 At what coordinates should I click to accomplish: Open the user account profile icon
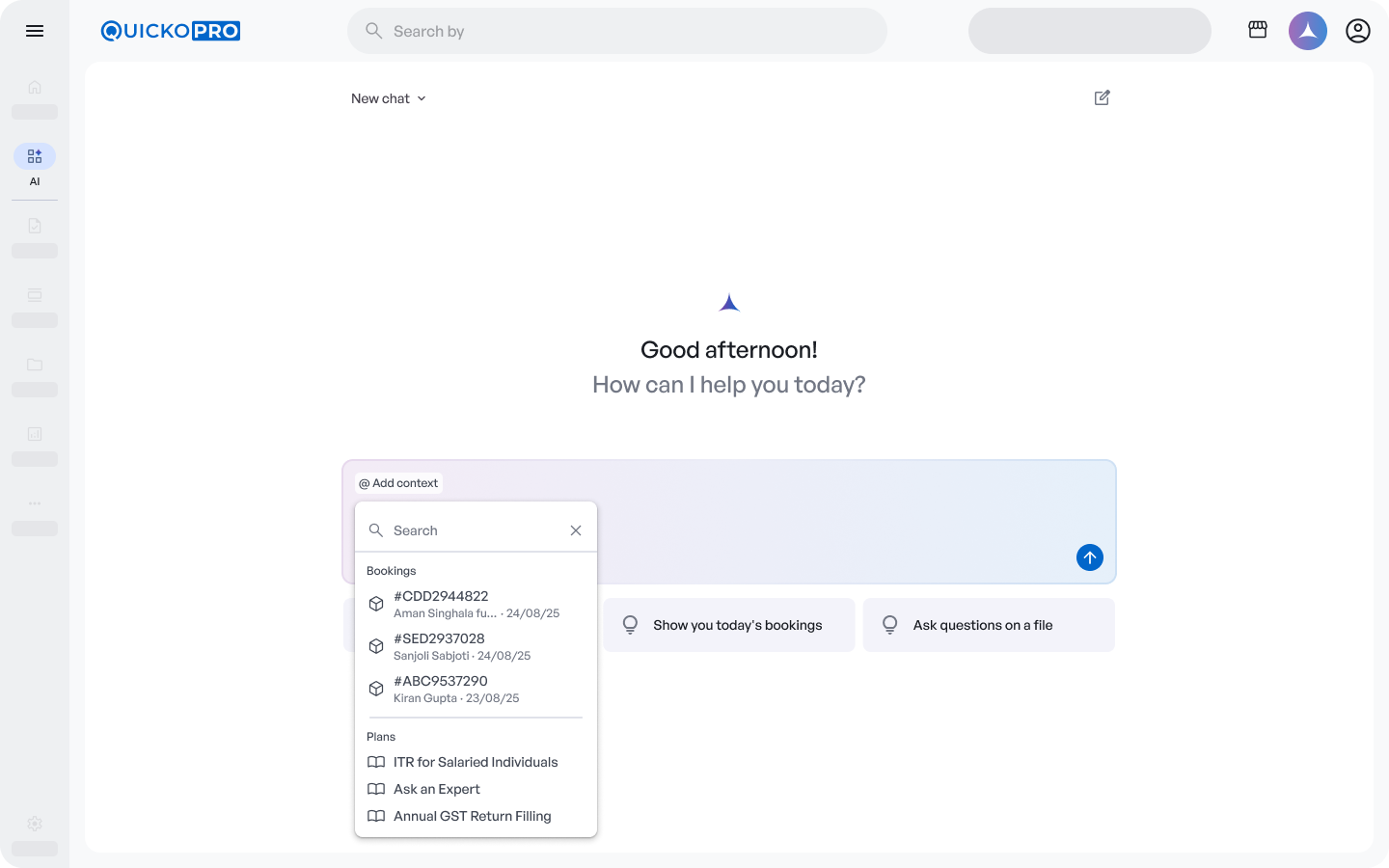click(x=1357, y=31)
